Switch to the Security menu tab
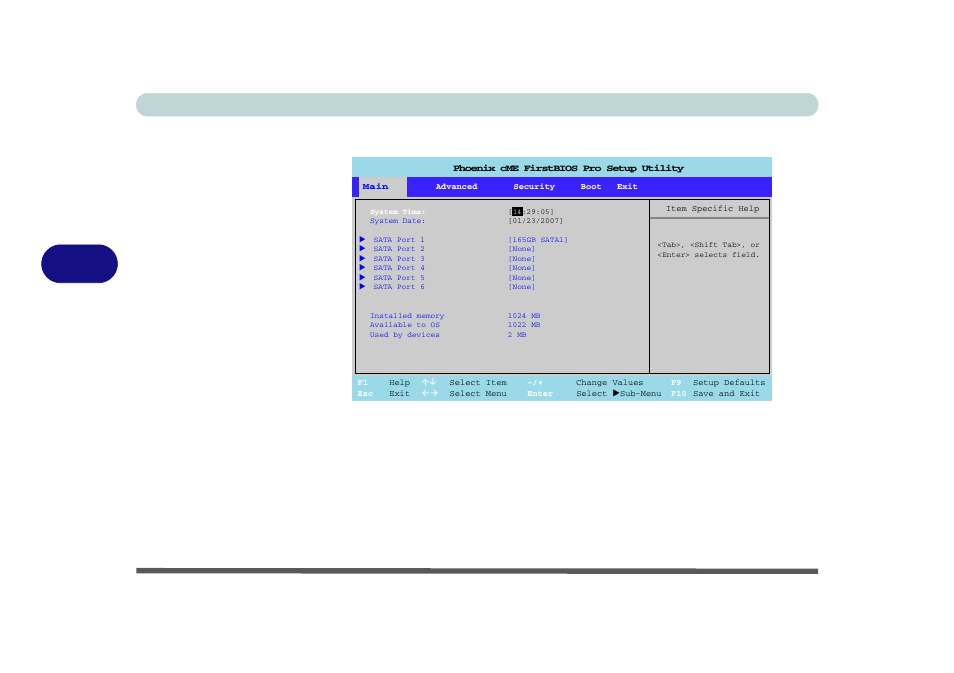954x673 pixels. (534, 187)
